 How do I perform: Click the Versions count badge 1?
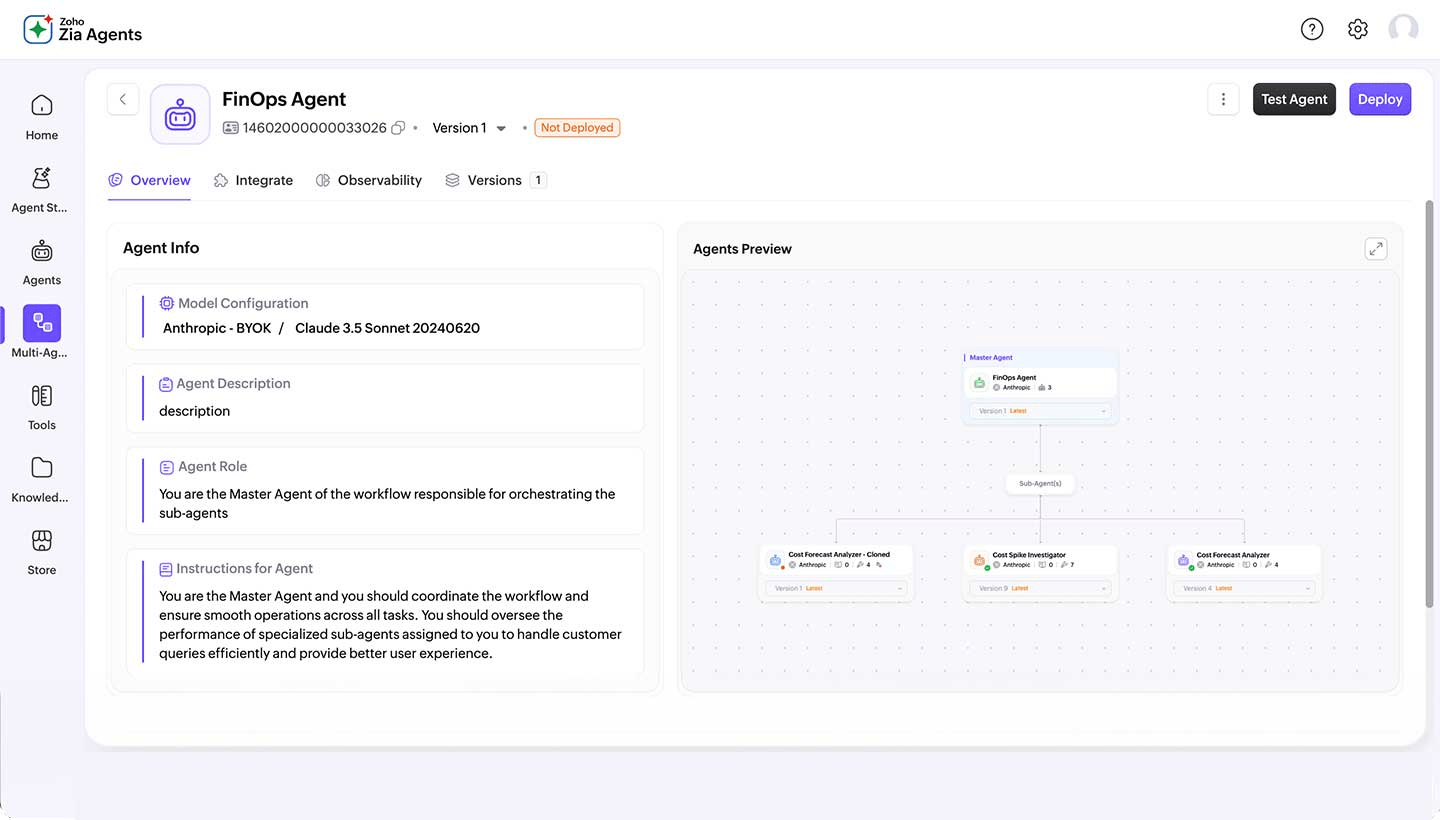click(538, 180)
